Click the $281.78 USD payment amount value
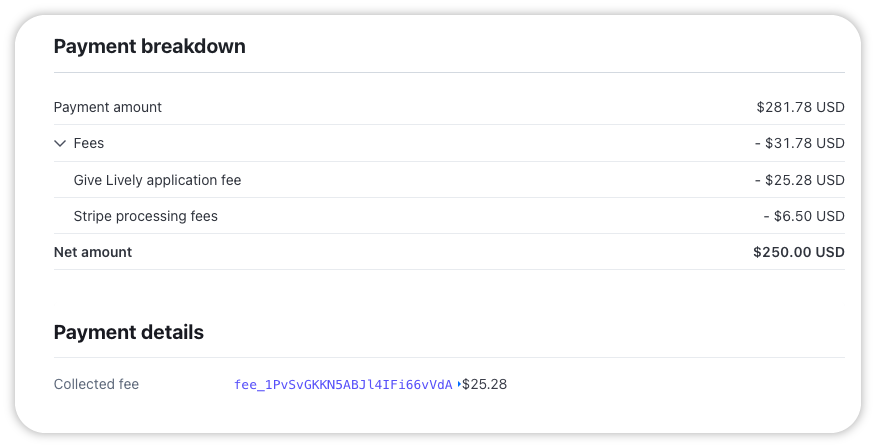 click(x=800, y=107)
